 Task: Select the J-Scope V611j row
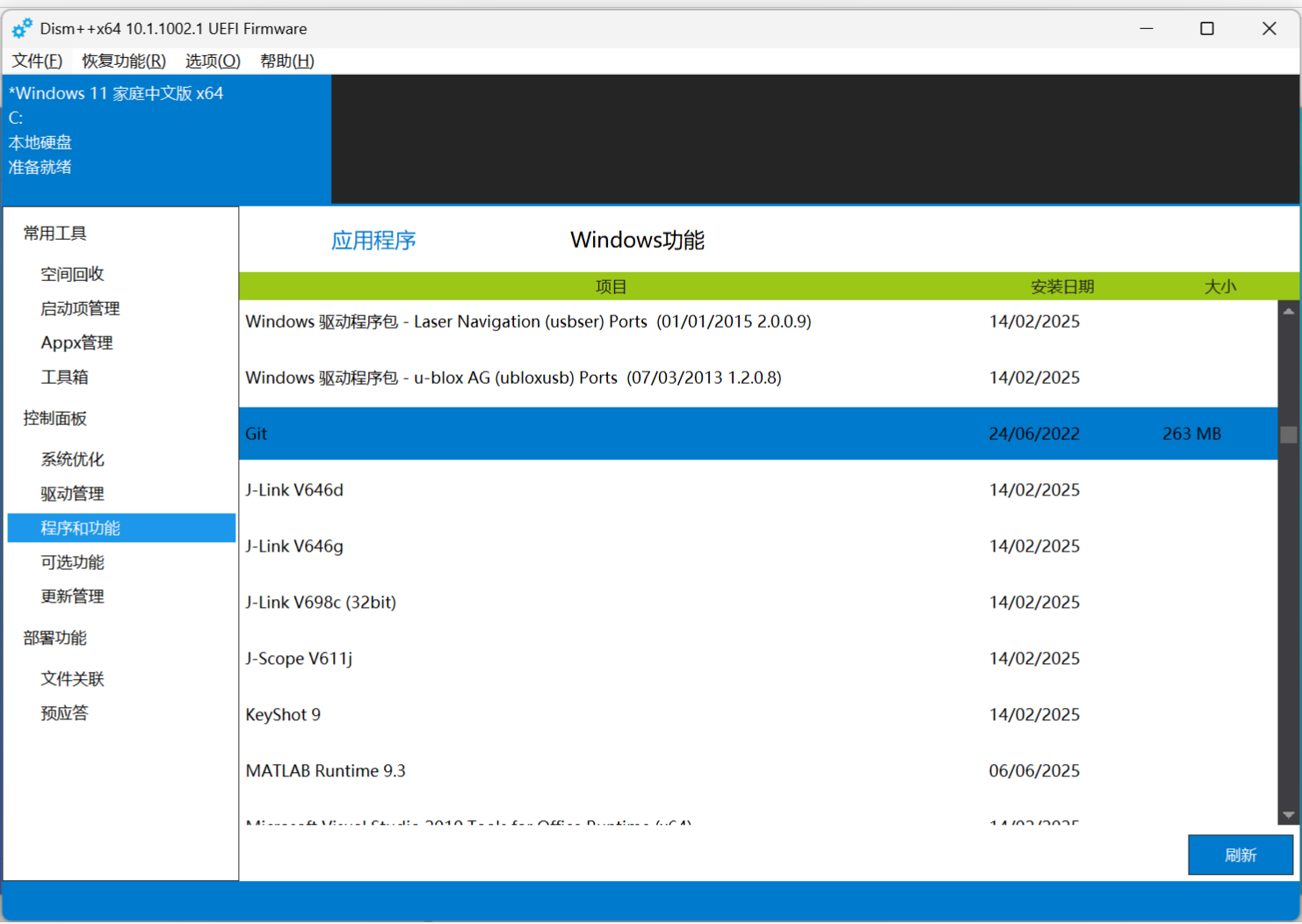pos(758,659)
